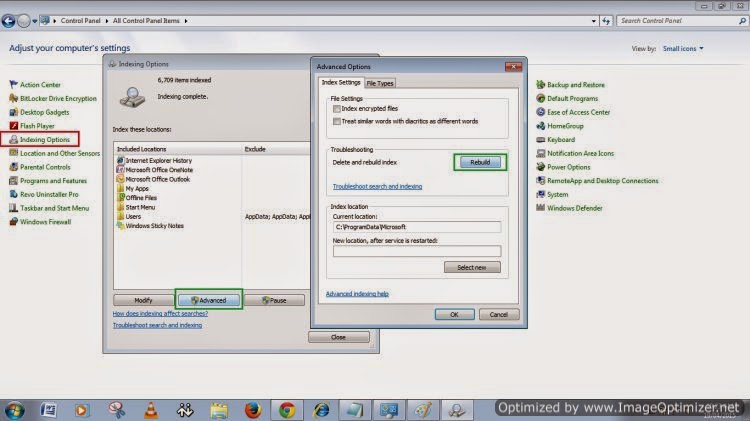Open How does indexing affect searches link
This screenshot has height=421, width=750.
coord(160,314)
